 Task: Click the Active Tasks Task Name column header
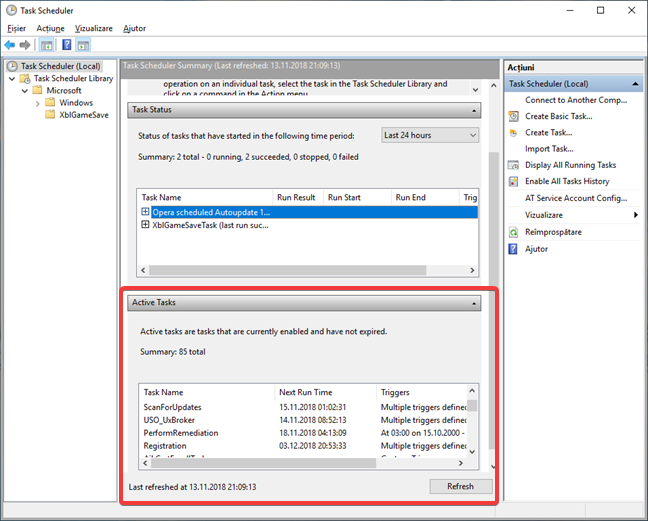(x=206, y=393)
